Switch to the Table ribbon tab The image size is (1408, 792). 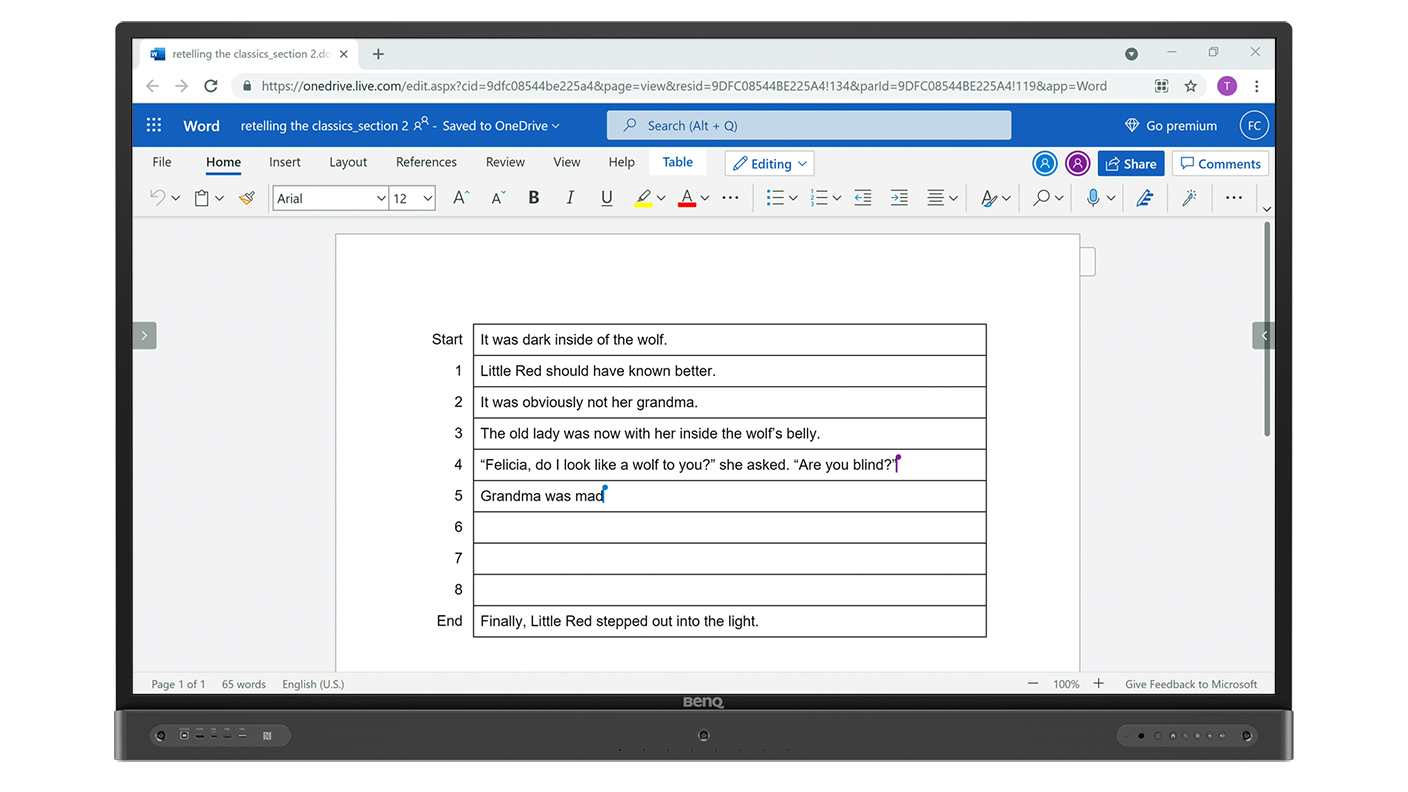point(677,161)
